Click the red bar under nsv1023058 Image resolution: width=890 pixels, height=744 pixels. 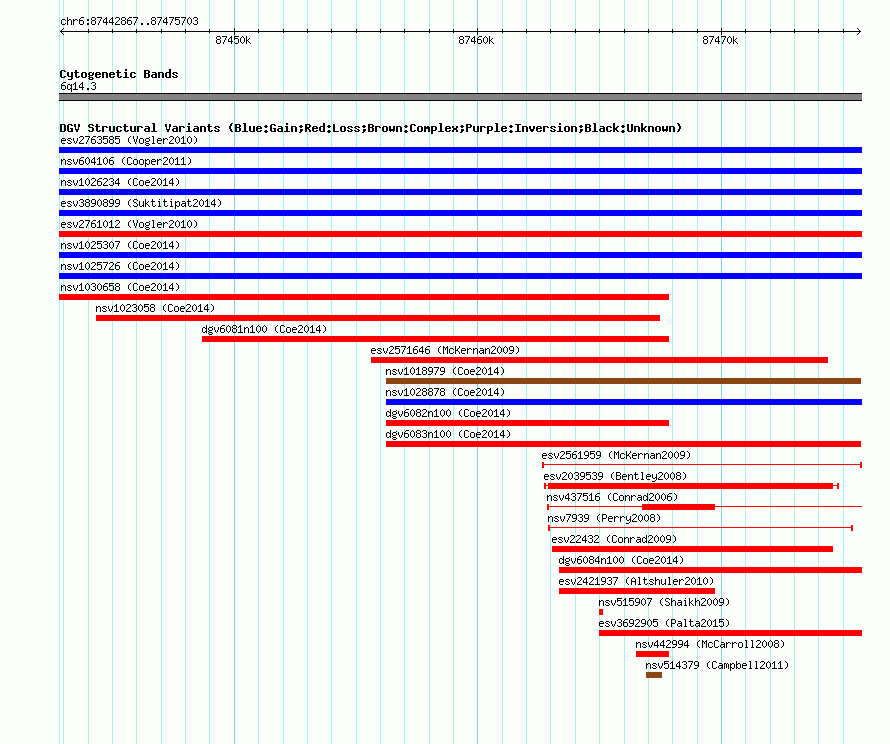[x=378, y=318]
